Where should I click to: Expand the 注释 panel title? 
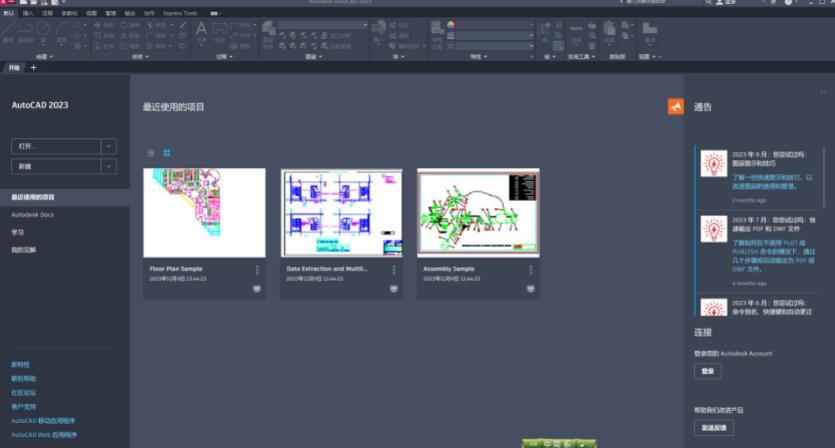coord(224,56)
